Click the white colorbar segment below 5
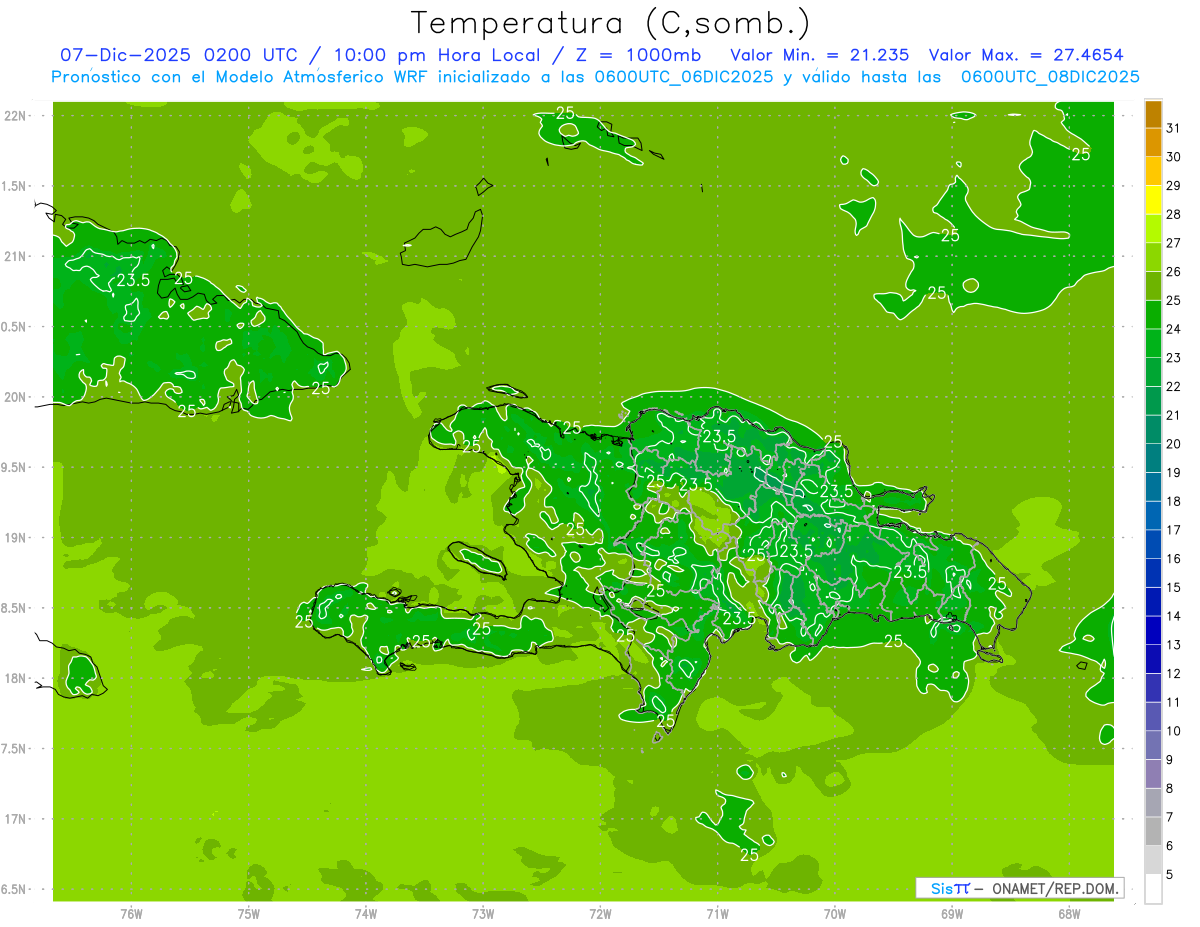Screen dimensions: 1200x927 coord(1153,889)
